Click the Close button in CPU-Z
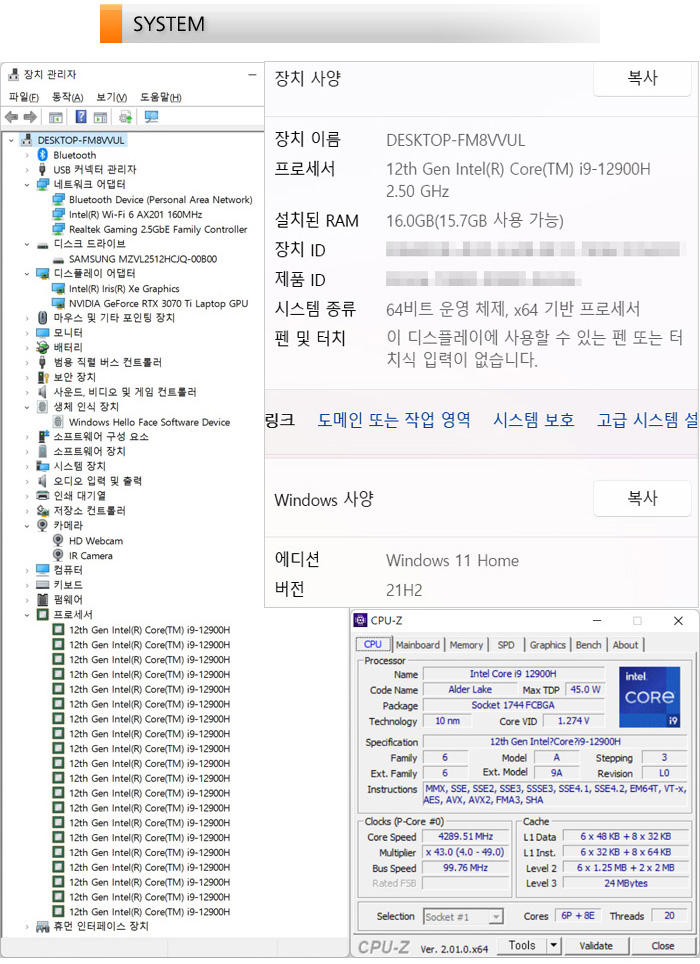The height and width of the screenshot is (964, 700). pyautogui.click(x=663, y=946)
